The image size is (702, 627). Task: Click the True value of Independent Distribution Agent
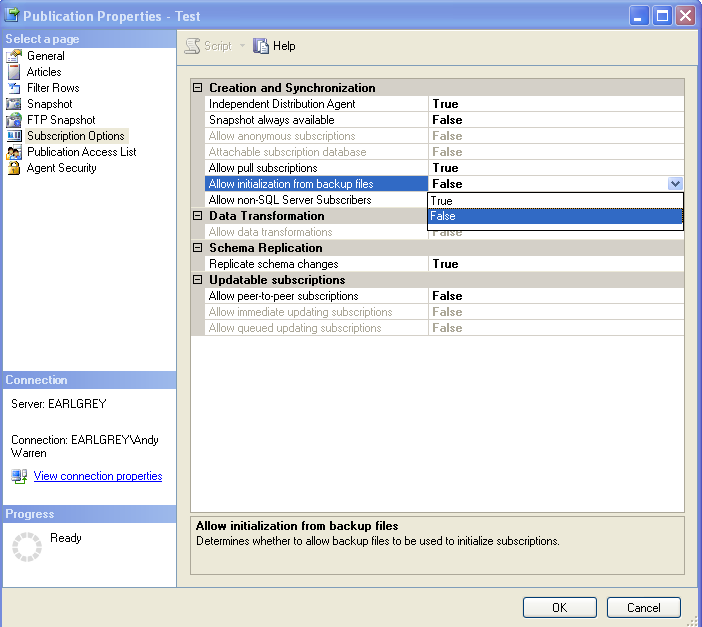point(445,104)
